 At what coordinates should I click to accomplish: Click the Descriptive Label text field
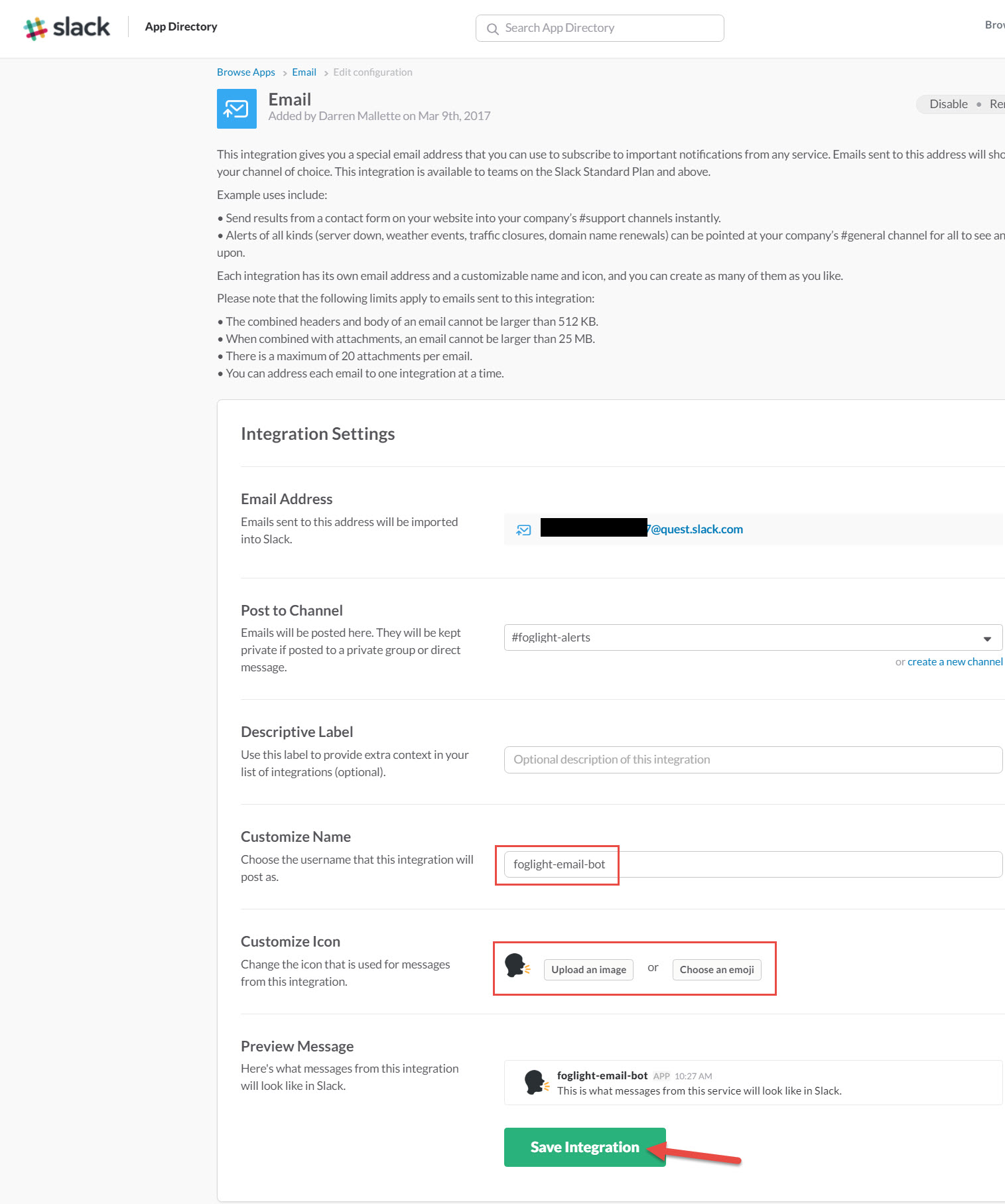[x=752, y=760]
